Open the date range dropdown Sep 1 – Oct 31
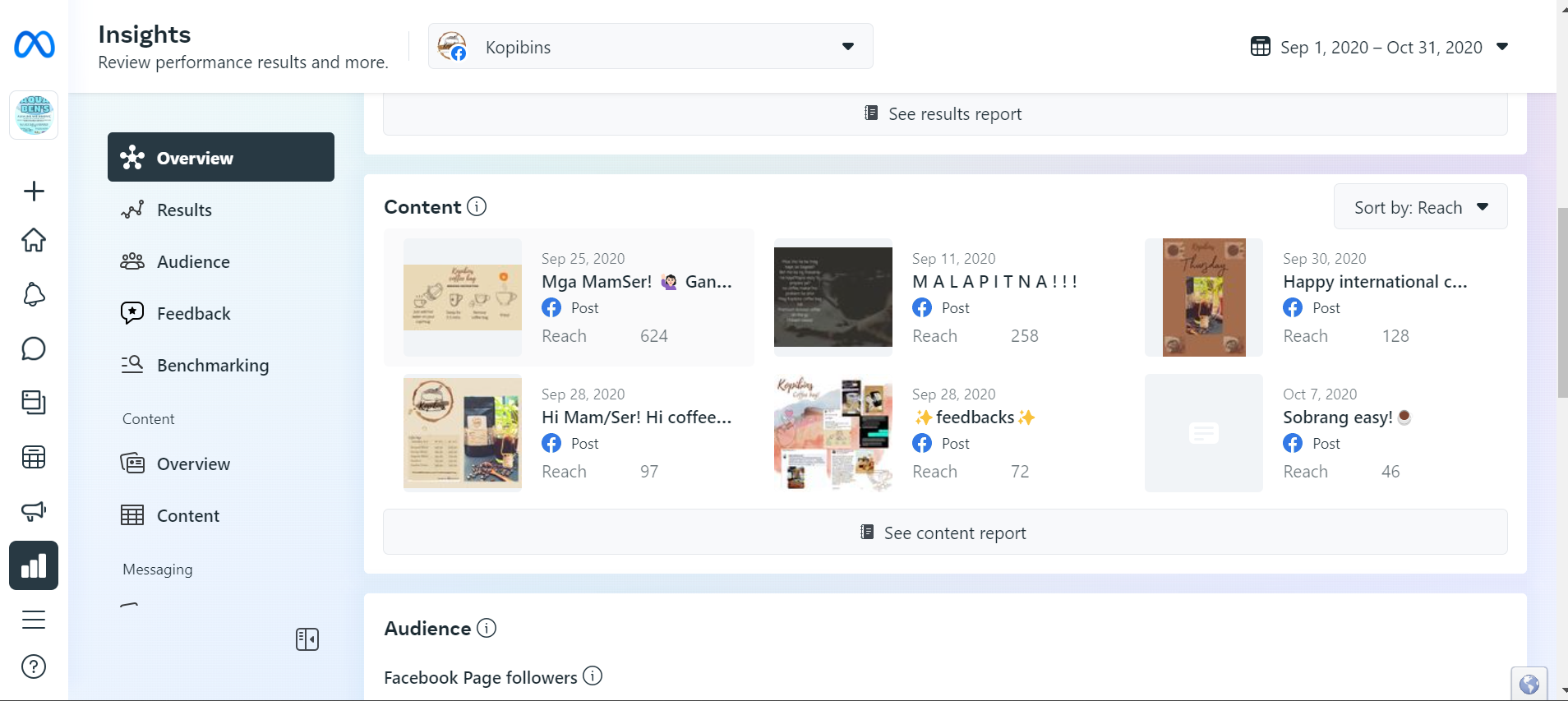Image resolution: width=1568 pixels, height=701 pixels. click(x=1380, y=47)
